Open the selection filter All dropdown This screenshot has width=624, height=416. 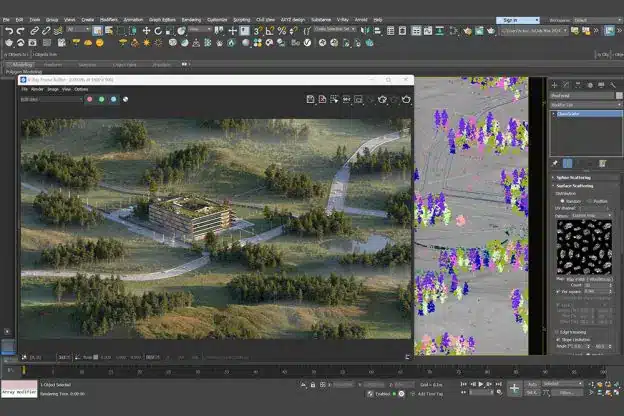(78, 29)
